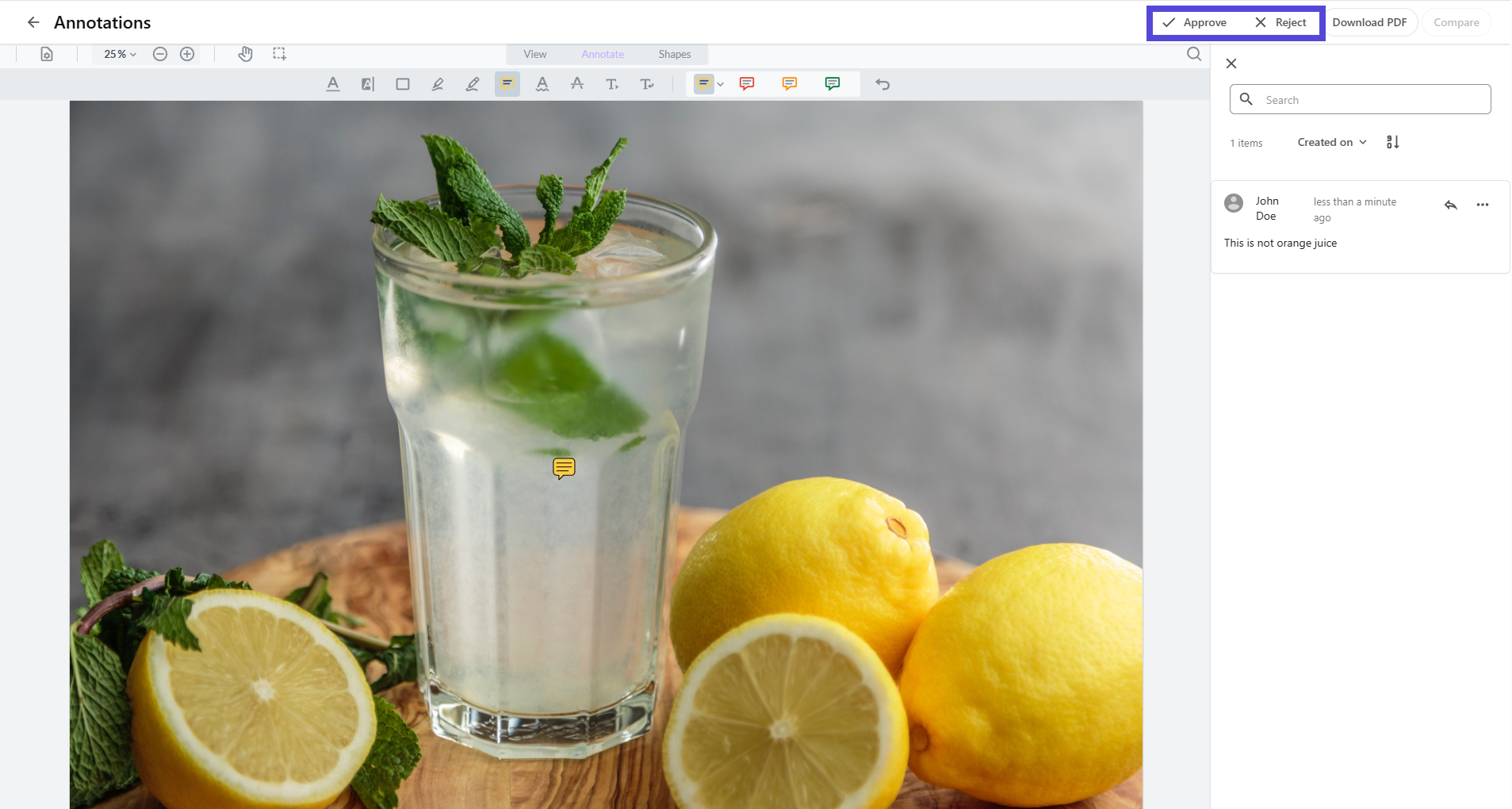Click Download PDF button
This screenshot has height=809, width=1512.
(x=1369, y=23)
